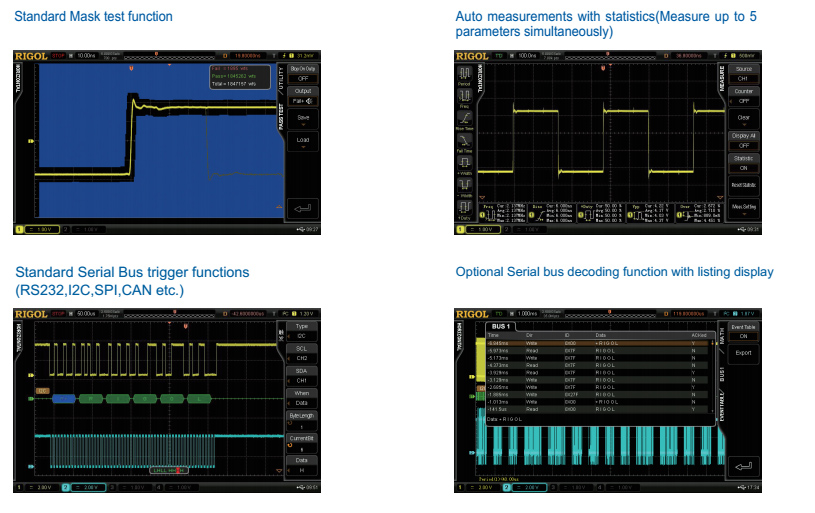The image size is (815, 513).
Task: Open the Save submenu in Pass Test
Action: (x=303, y=118)
